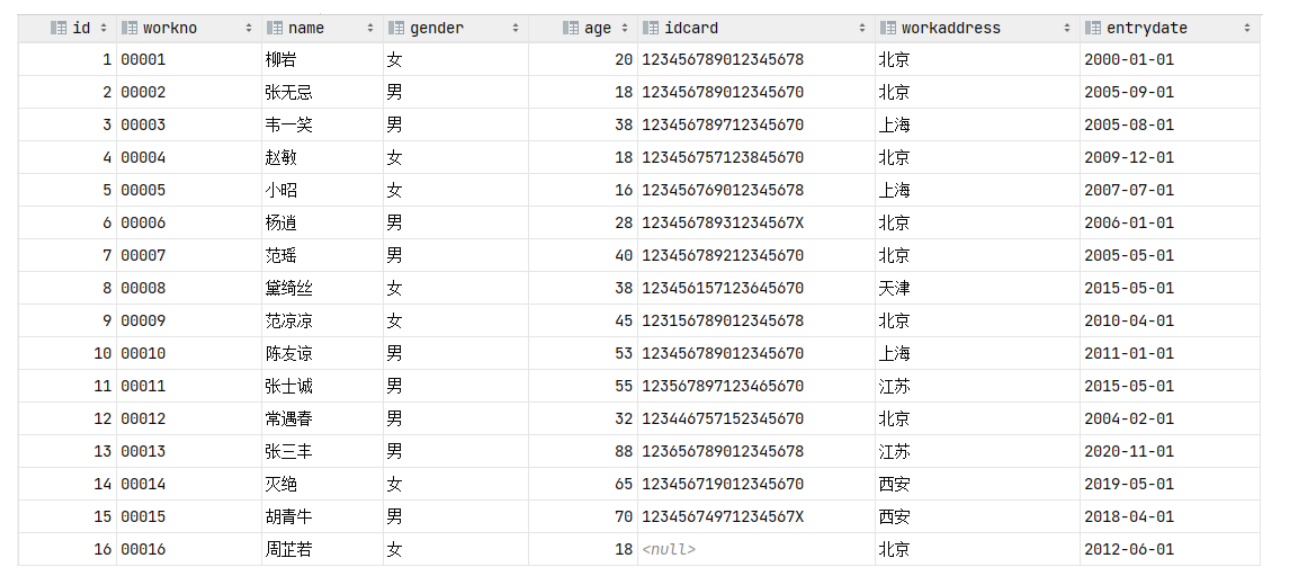This screenshot has height=583, width=1301.
Task: Select the name cell 小昭
Action: point(322,190)
